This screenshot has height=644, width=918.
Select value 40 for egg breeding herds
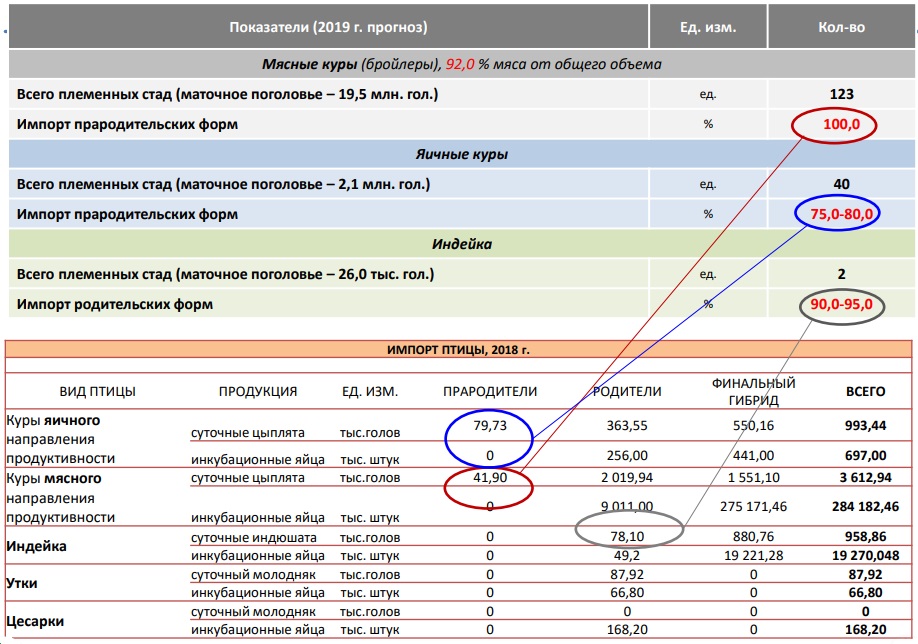pyautogui.click(x=841, y=184)
